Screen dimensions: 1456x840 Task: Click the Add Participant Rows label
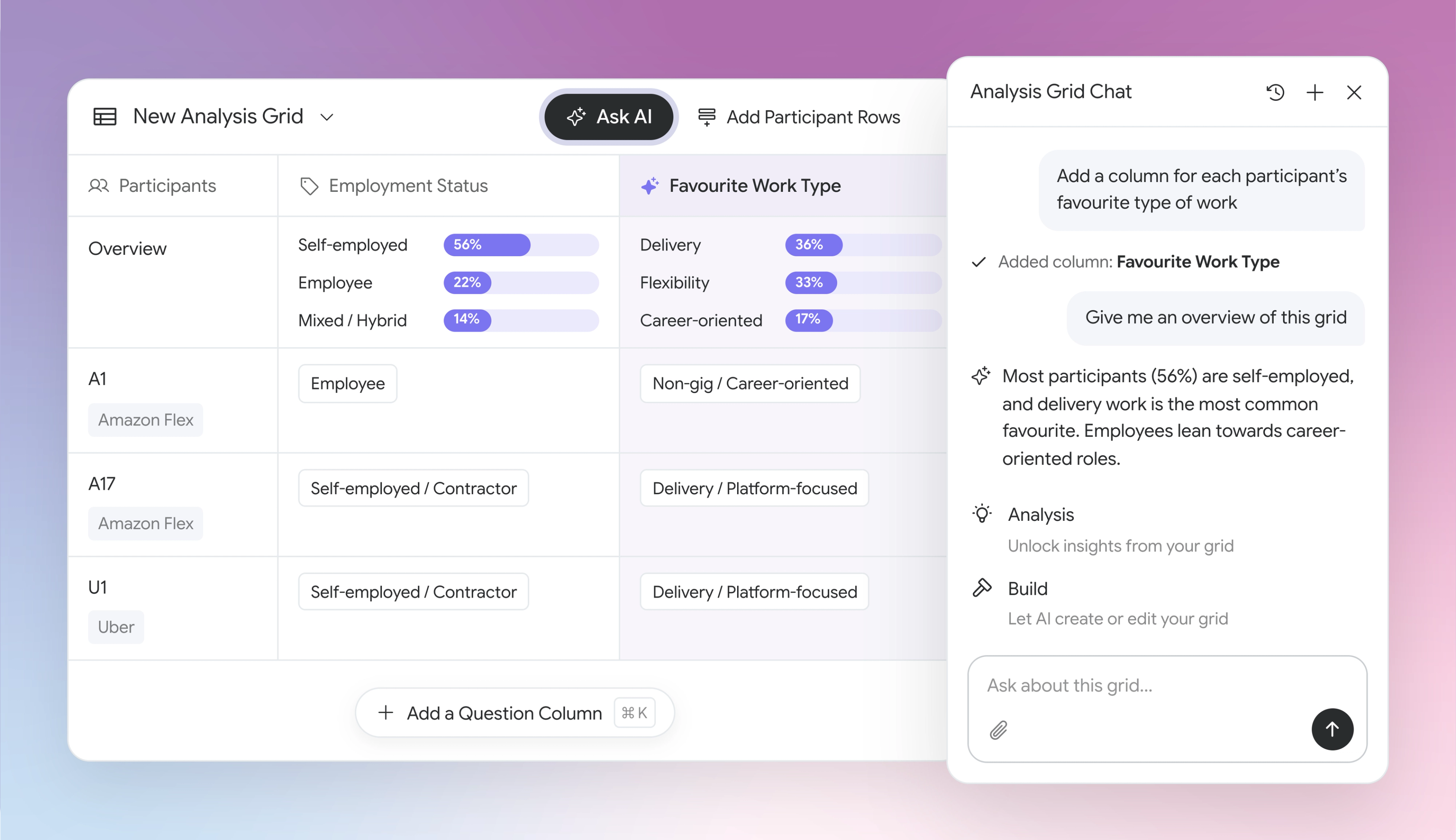[813, 117]
